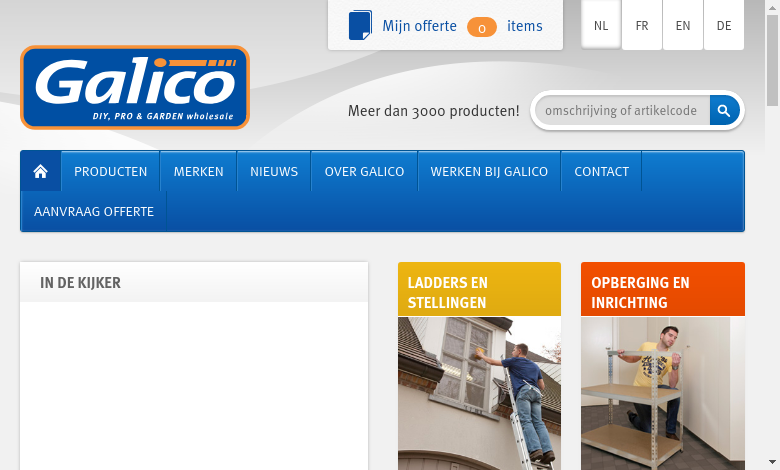Open LADDERS EN STELLINGEN category heading

[480, 289]
